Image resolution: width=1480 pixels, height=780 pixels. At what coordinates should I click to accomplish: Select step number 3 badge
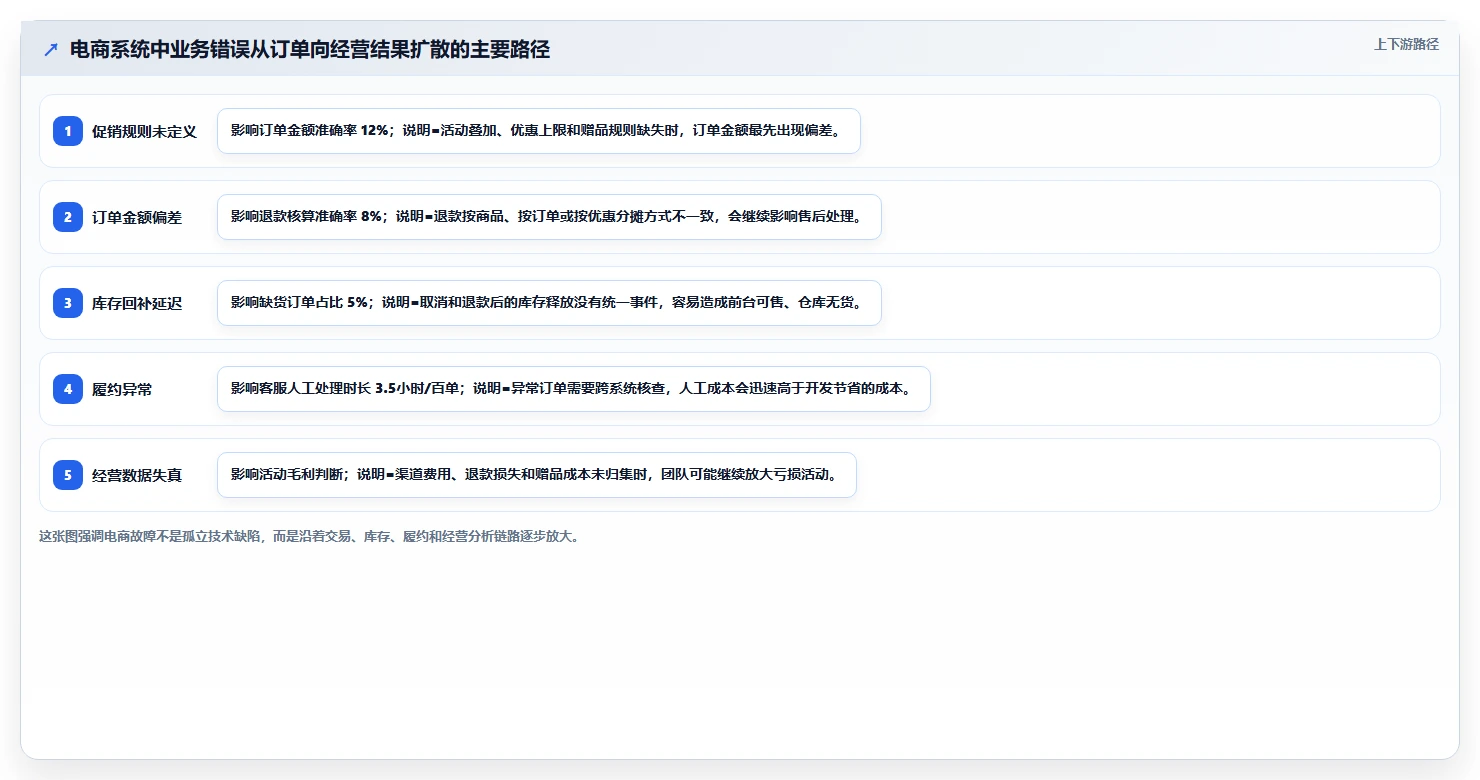[68, 303]
